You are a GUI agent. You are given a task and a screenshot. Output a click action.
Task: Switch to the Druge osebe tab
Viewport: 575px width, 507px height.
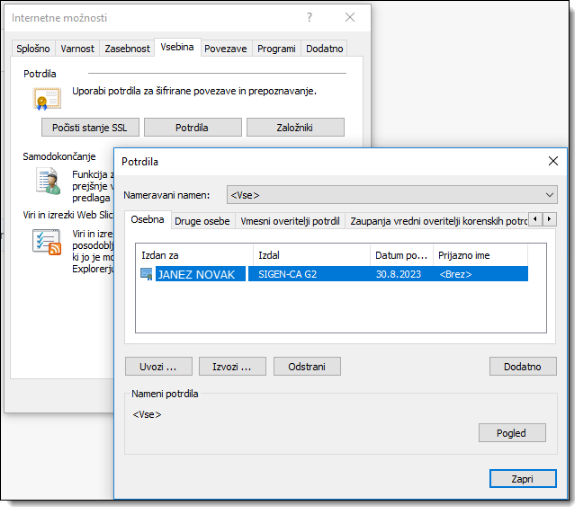pyautogui.click(x=202, y=221)
